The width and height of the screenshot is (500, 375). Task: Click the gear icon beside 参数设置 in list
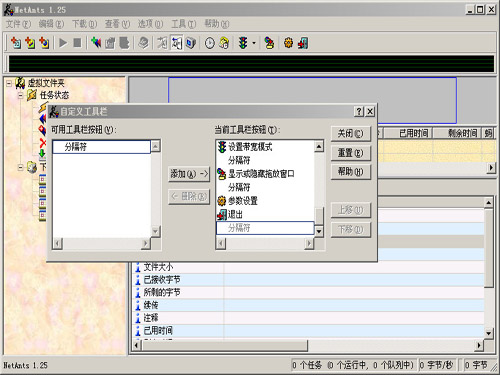pyautogui.click(x=222, y=201)
